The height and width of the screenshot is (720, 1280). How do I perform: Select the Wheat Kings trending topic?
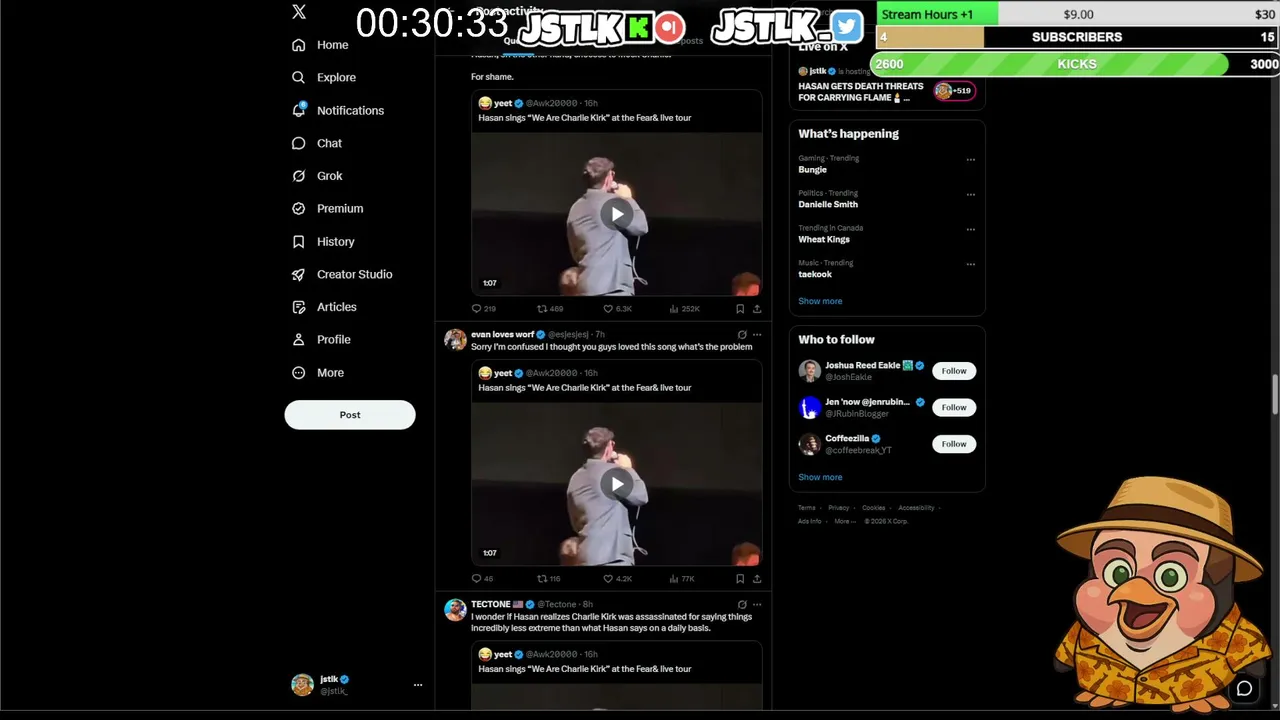pyautogui.click(x=824, y=240)
